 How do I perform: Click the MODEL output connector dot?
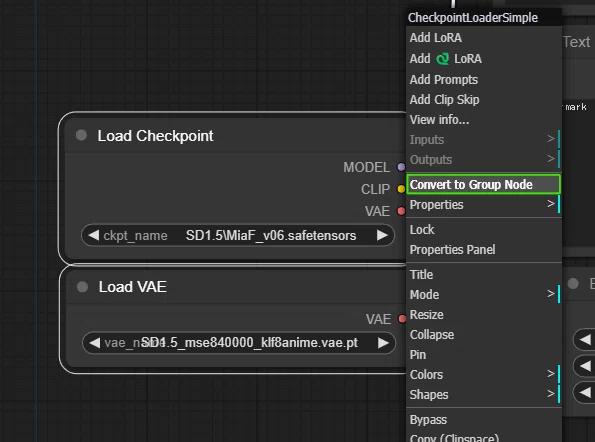click(x=401, y=167)
